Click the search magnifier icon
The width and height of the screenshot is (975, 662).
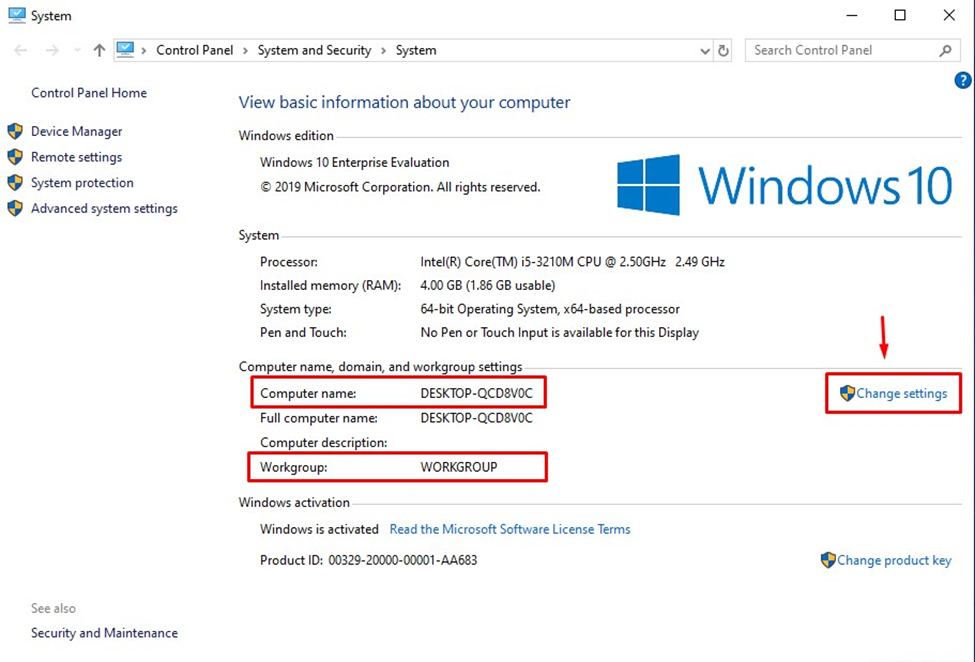pyautogui.click(x=945, y=50)
